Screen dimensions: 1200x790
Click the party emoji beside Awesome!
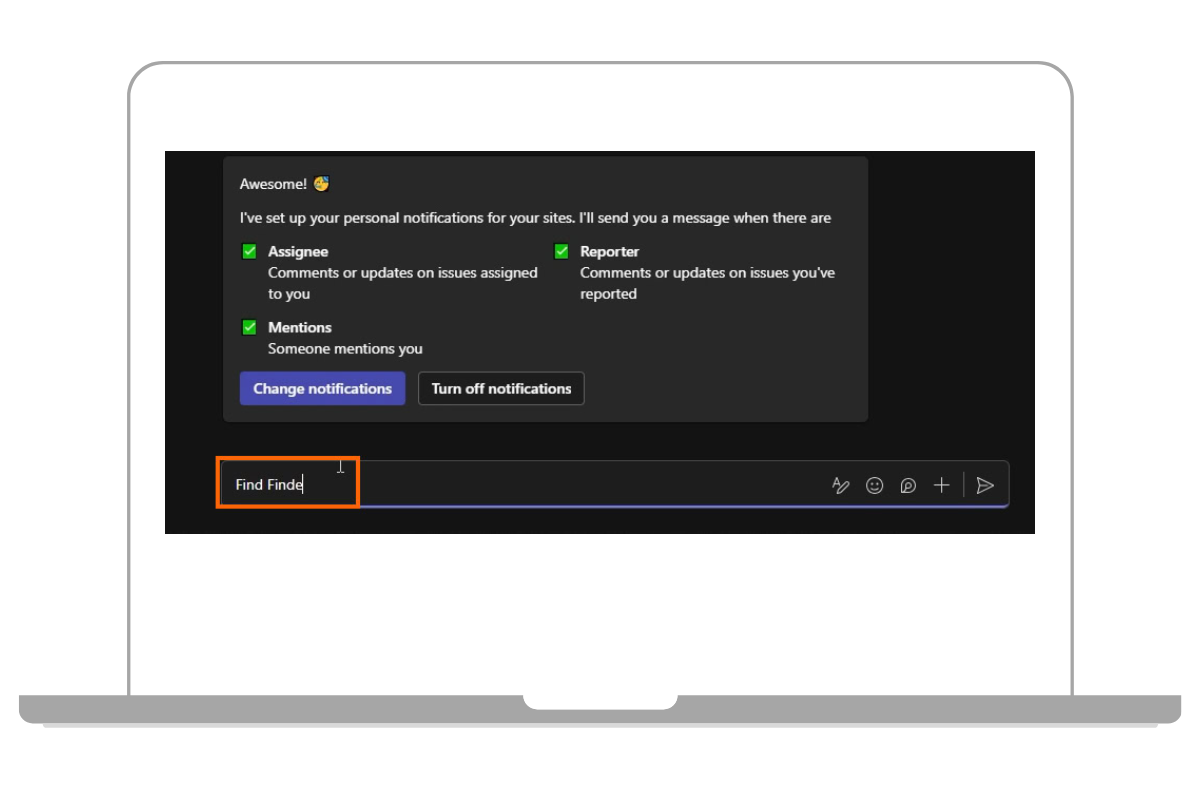321,184
